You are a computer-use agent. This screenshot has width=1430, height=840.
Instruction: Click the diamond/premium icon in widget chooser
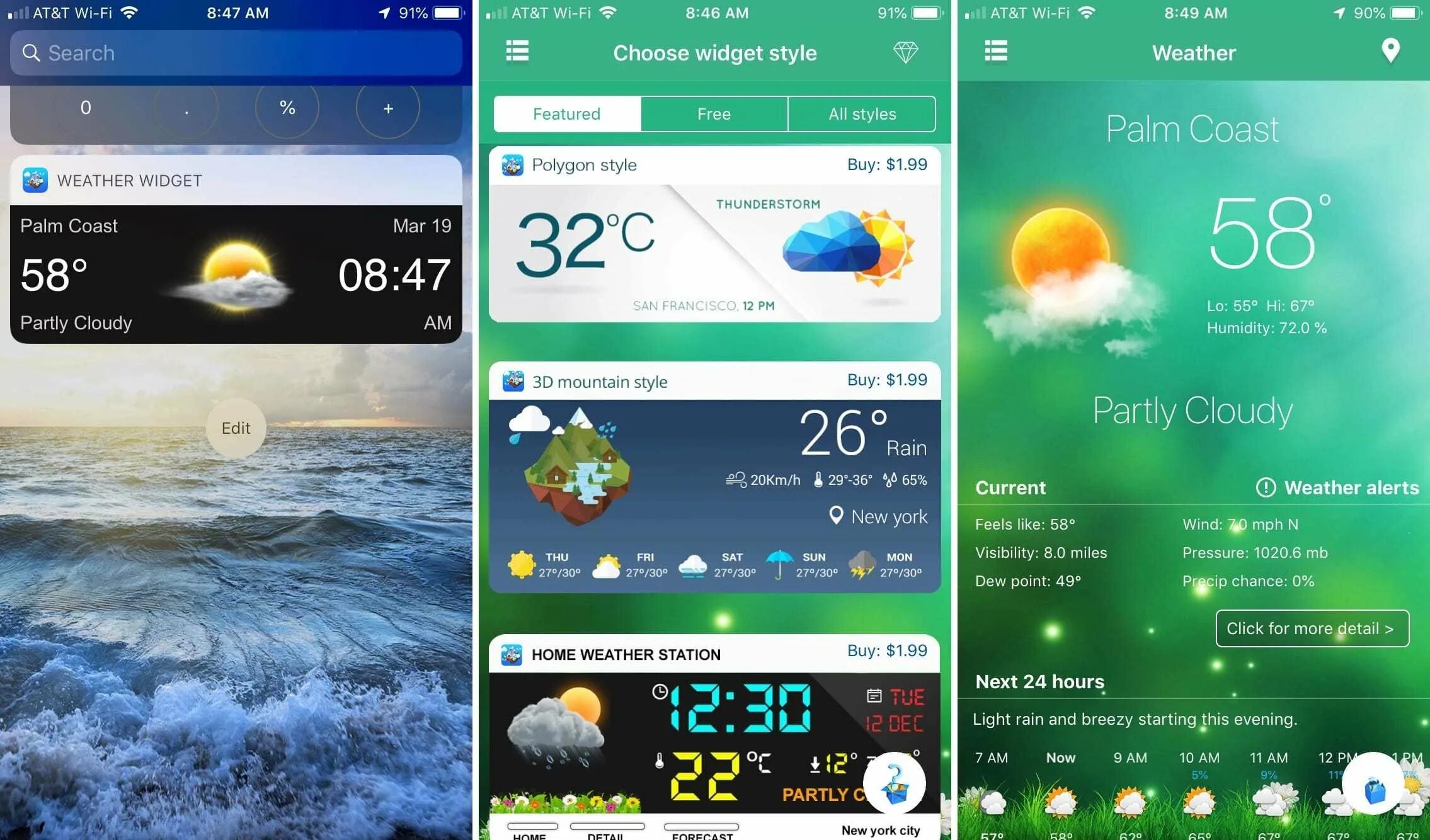point(907,52)
